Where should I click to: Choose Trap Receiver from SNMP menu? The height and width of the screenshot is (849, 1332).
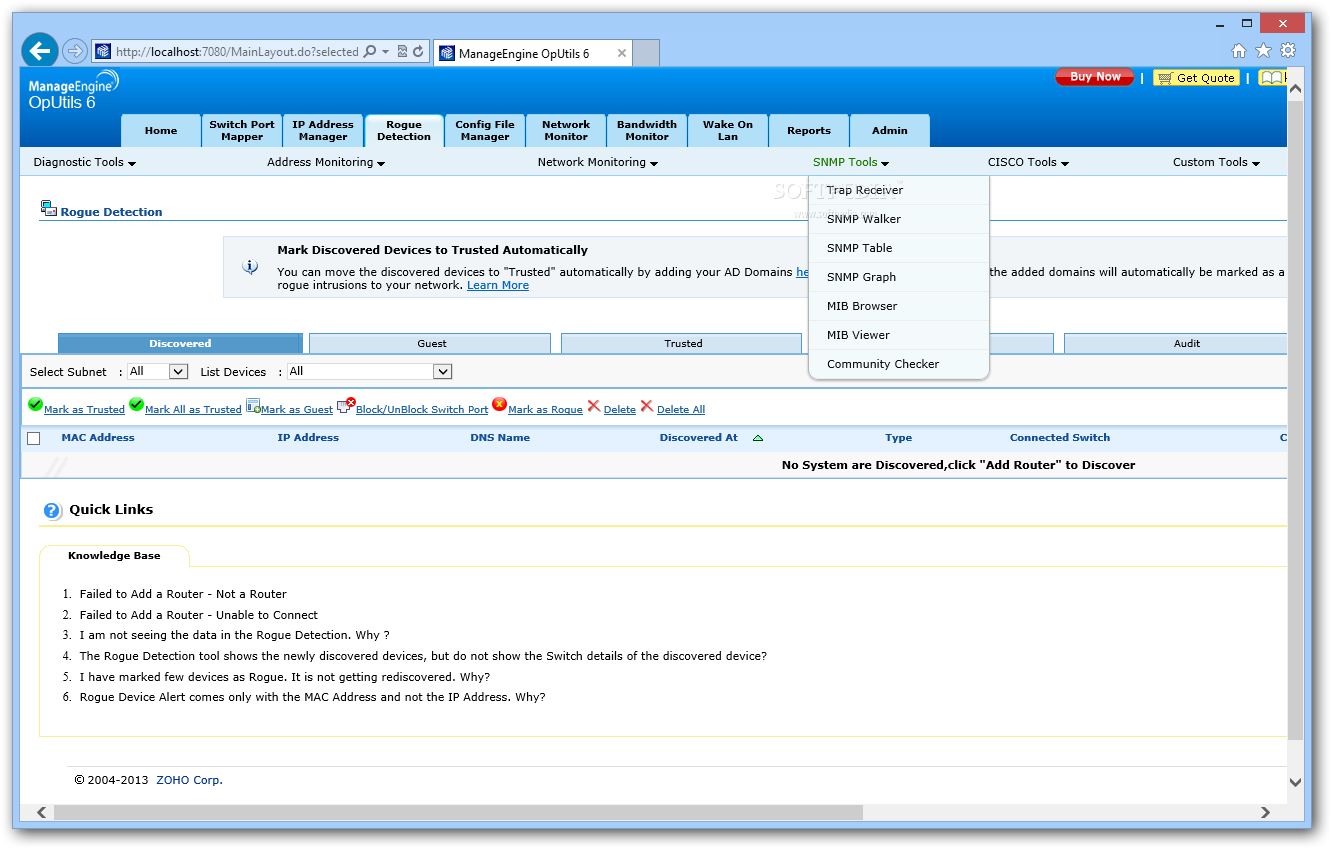coord(899,190)
